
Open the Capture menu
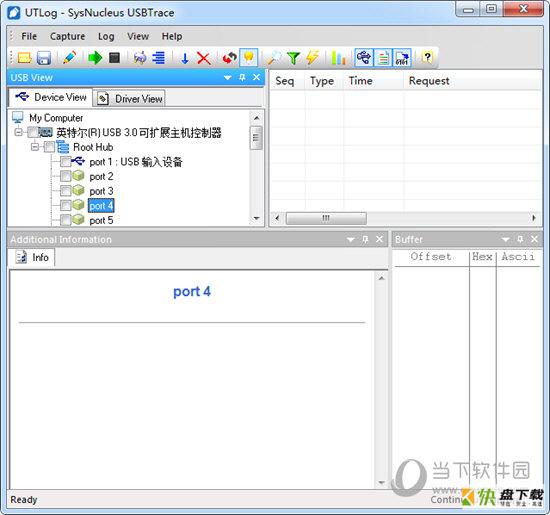tap(67, 36)
